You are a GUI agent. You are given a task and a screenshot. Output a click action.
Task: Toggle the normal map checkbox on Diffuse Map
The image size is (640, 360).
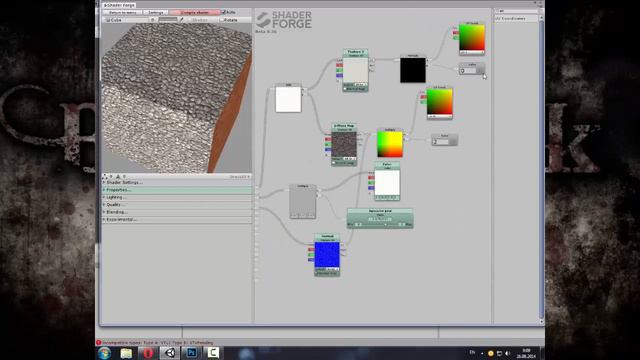[334, 163]
